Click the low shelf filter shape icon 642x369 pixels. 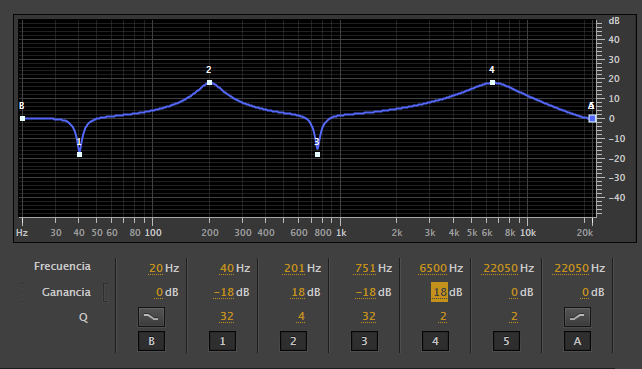tap(151, 317)
